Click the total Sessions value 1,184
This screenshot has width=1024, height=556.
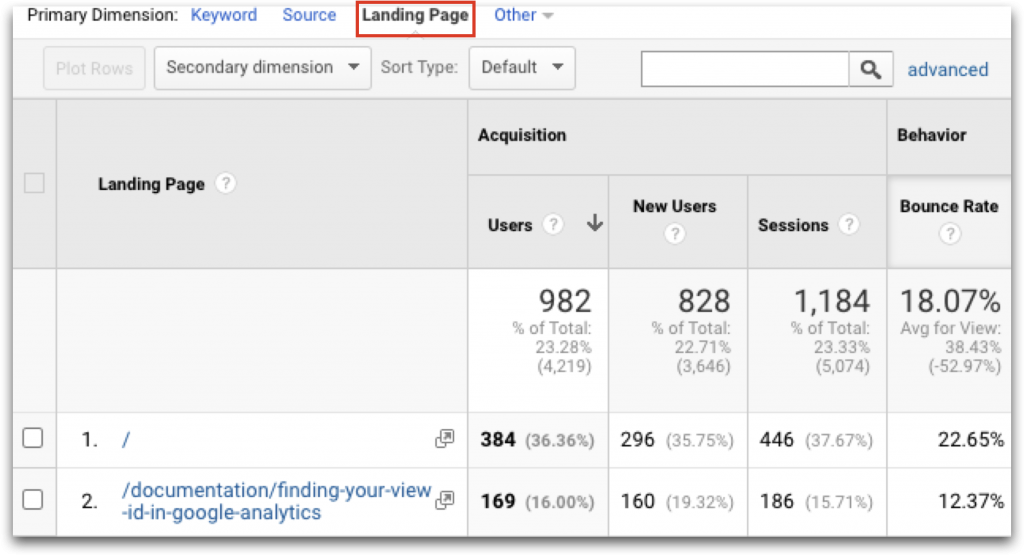(831, 301)
